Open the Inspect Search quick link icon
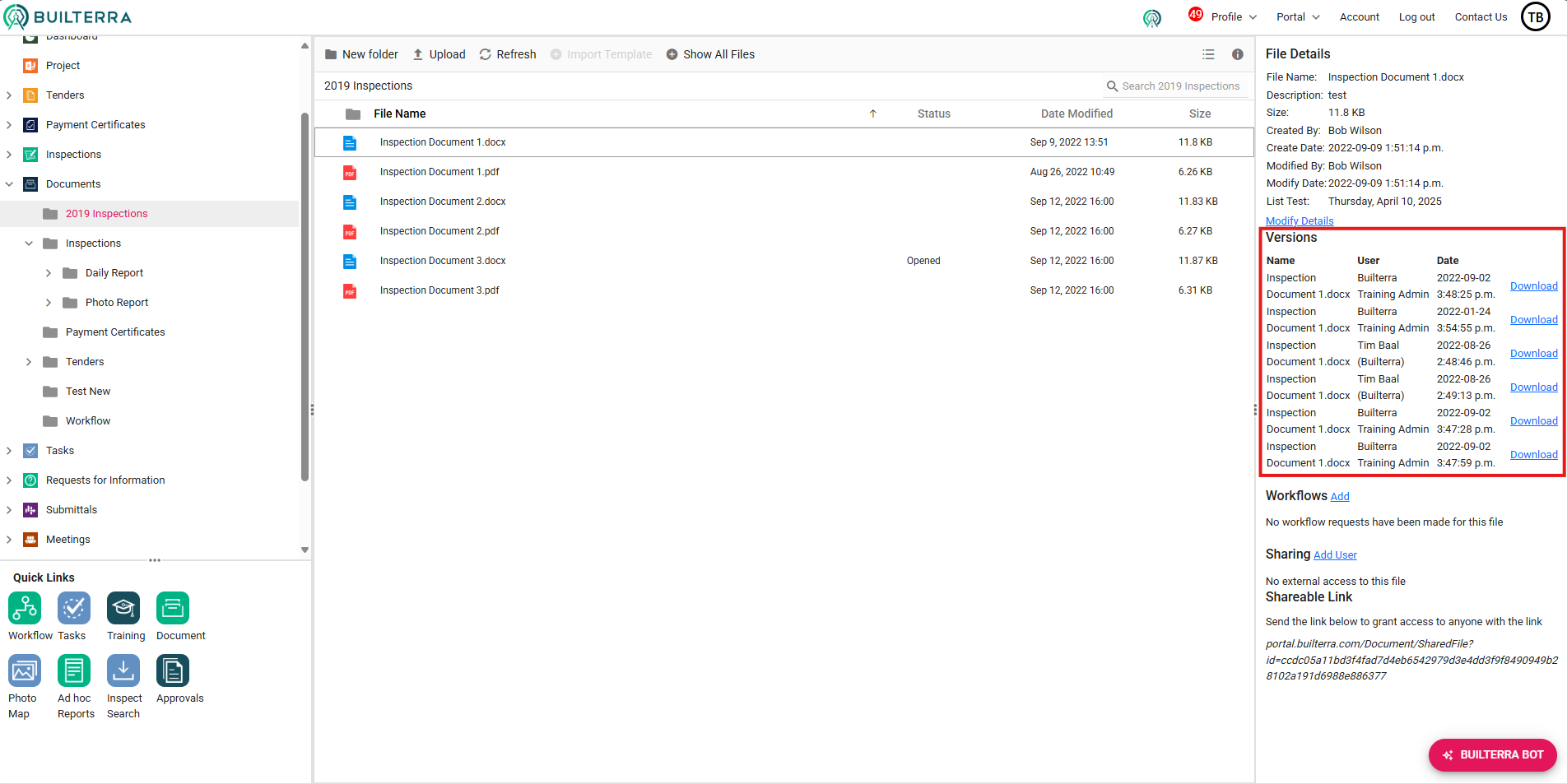 tap(123, 670)
